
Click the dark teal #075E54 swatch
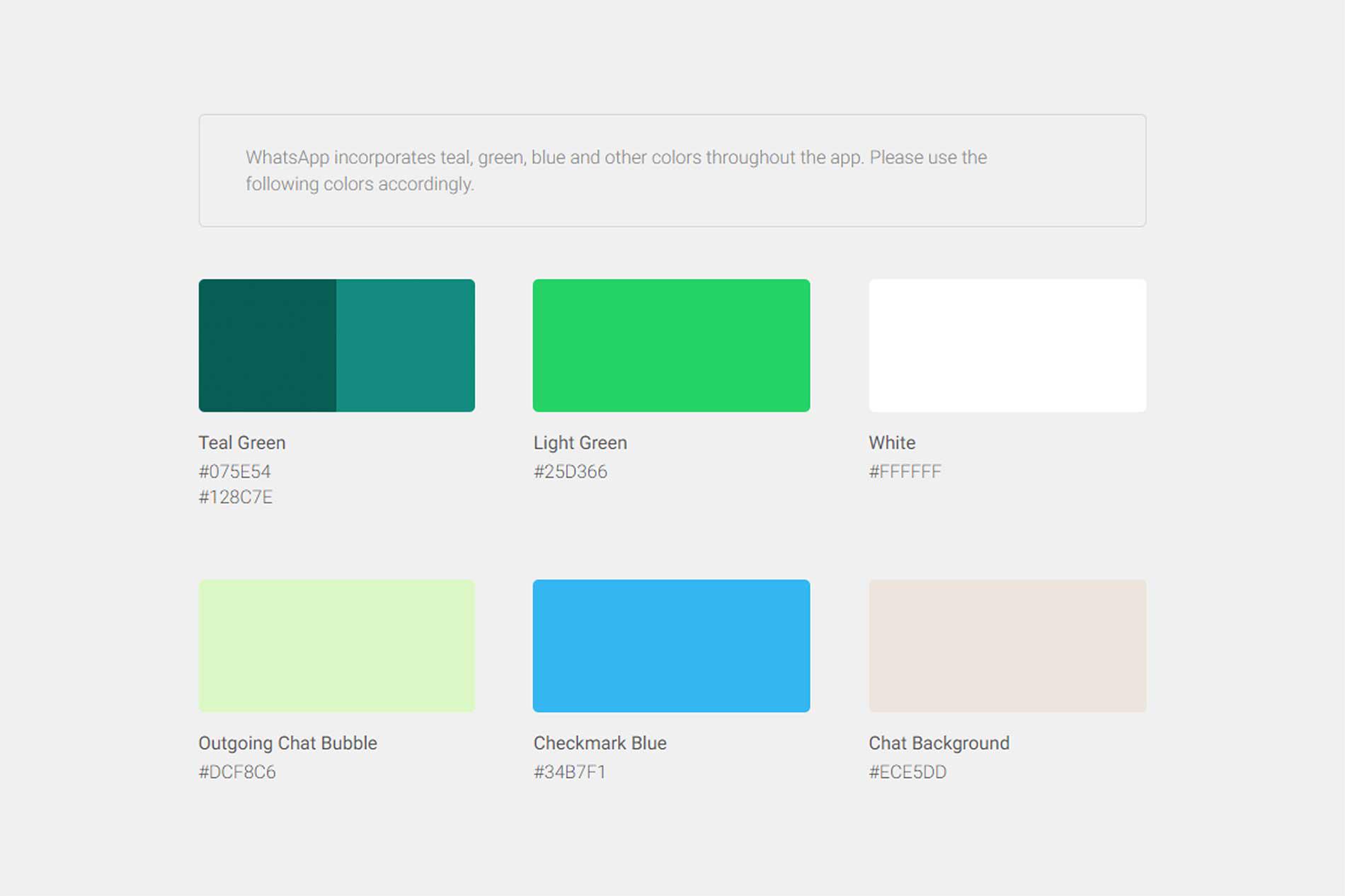[268, 345]
